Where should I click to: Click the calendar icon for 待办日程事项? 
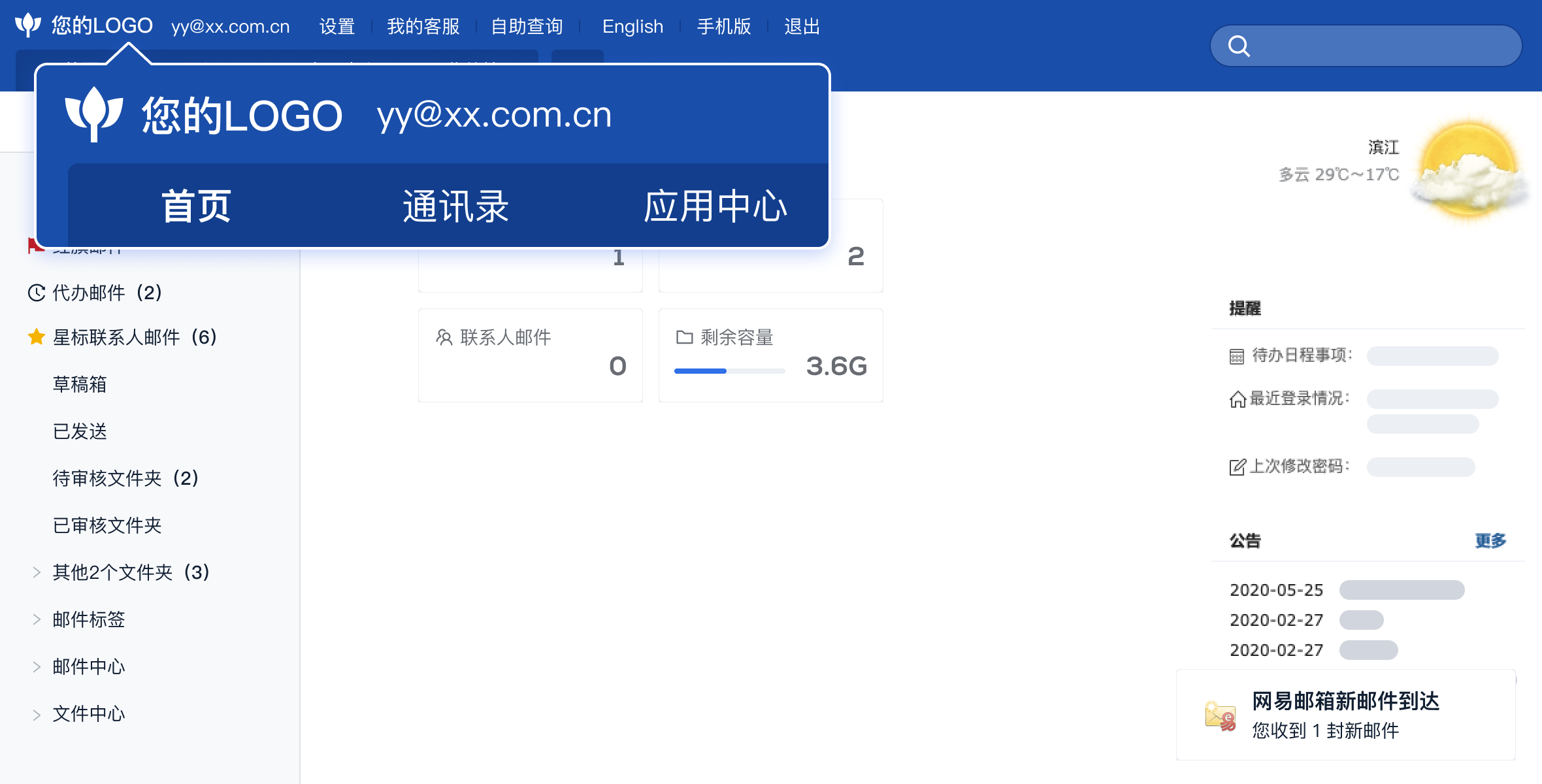[1237, 356]
